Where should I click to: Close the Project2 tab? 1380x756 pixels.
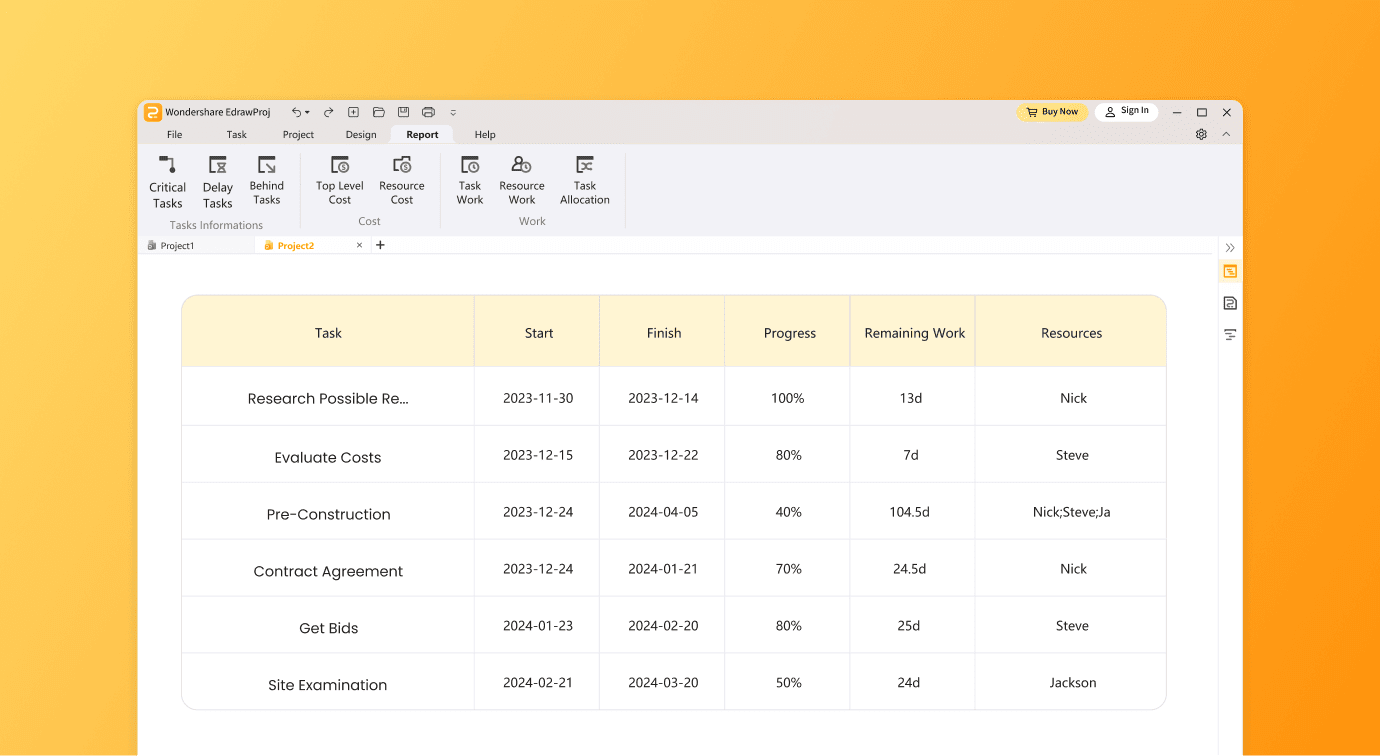(360, 246)
